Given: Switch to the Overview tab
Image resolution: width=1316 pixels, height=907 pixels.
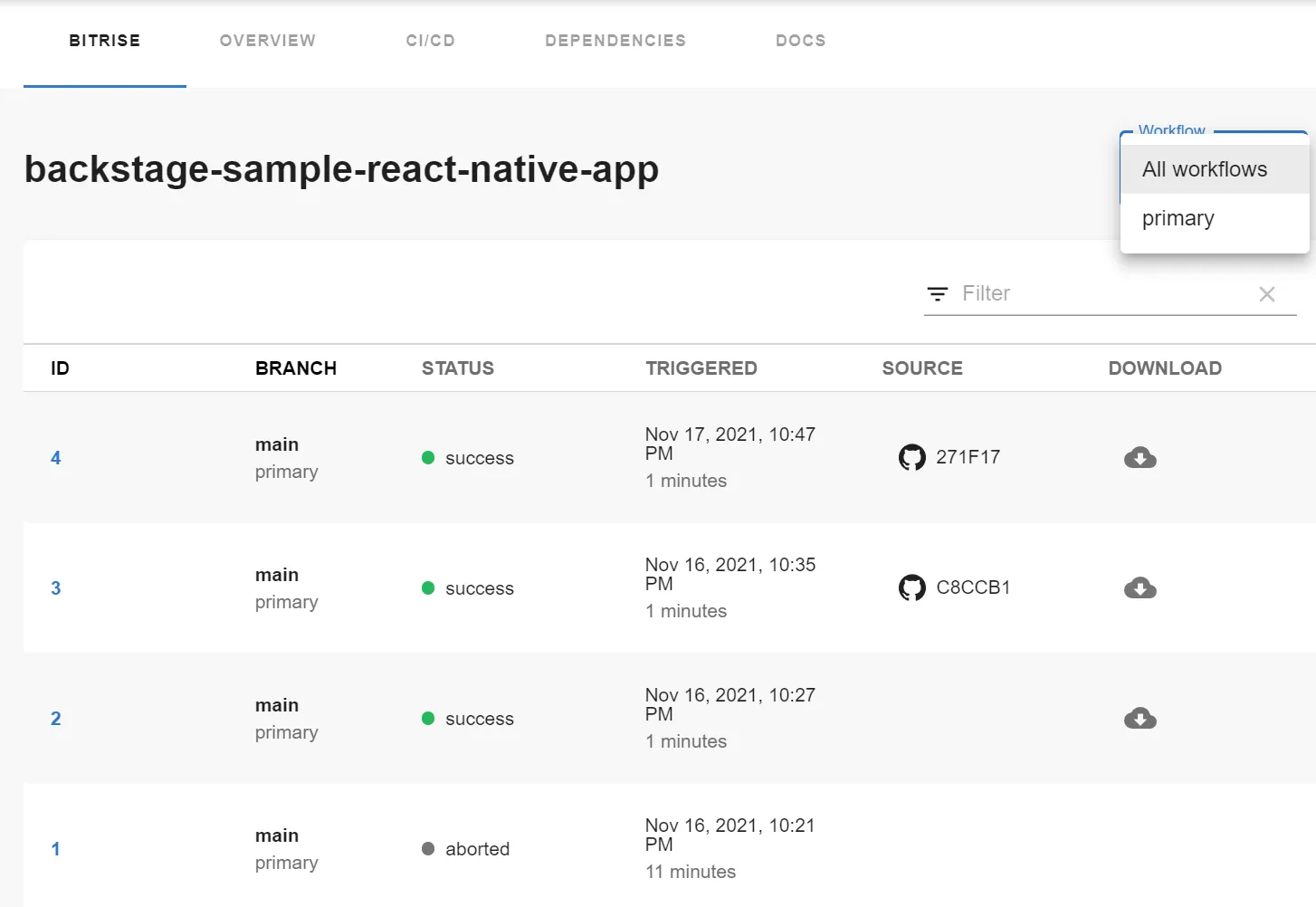Looking at the screenshot, I should click(x=268, y=41).
